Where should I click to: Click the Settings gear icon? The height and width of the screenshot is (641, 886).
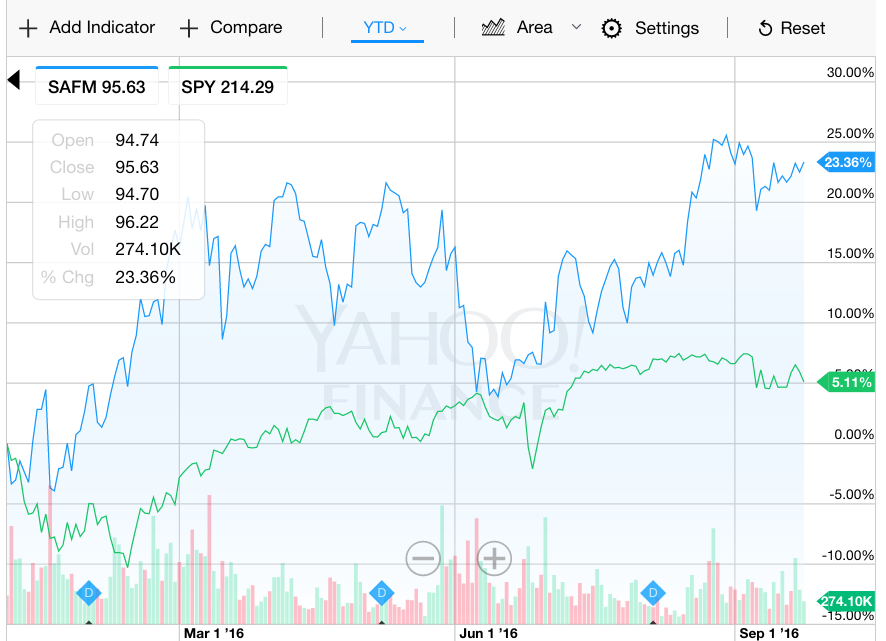tap(612, 28)
